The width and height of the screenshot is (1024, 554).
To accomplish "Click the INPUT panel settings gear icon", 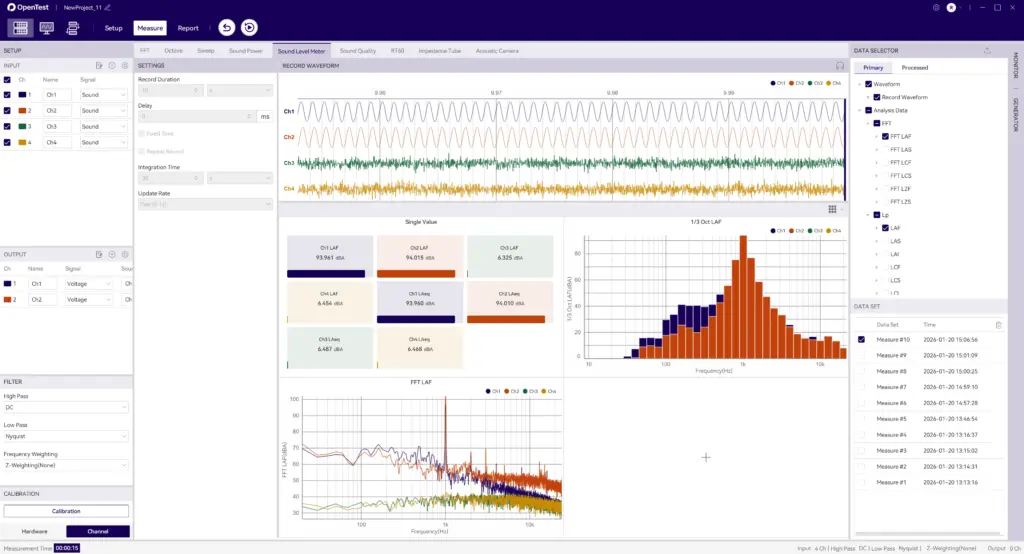I will point(125,66).
